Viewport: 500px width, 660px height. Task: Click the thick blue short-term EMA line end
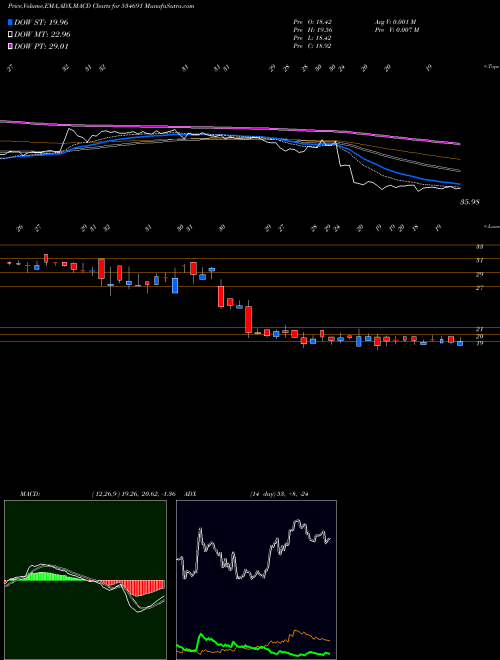pyautogui.click(x=458, y=184)
